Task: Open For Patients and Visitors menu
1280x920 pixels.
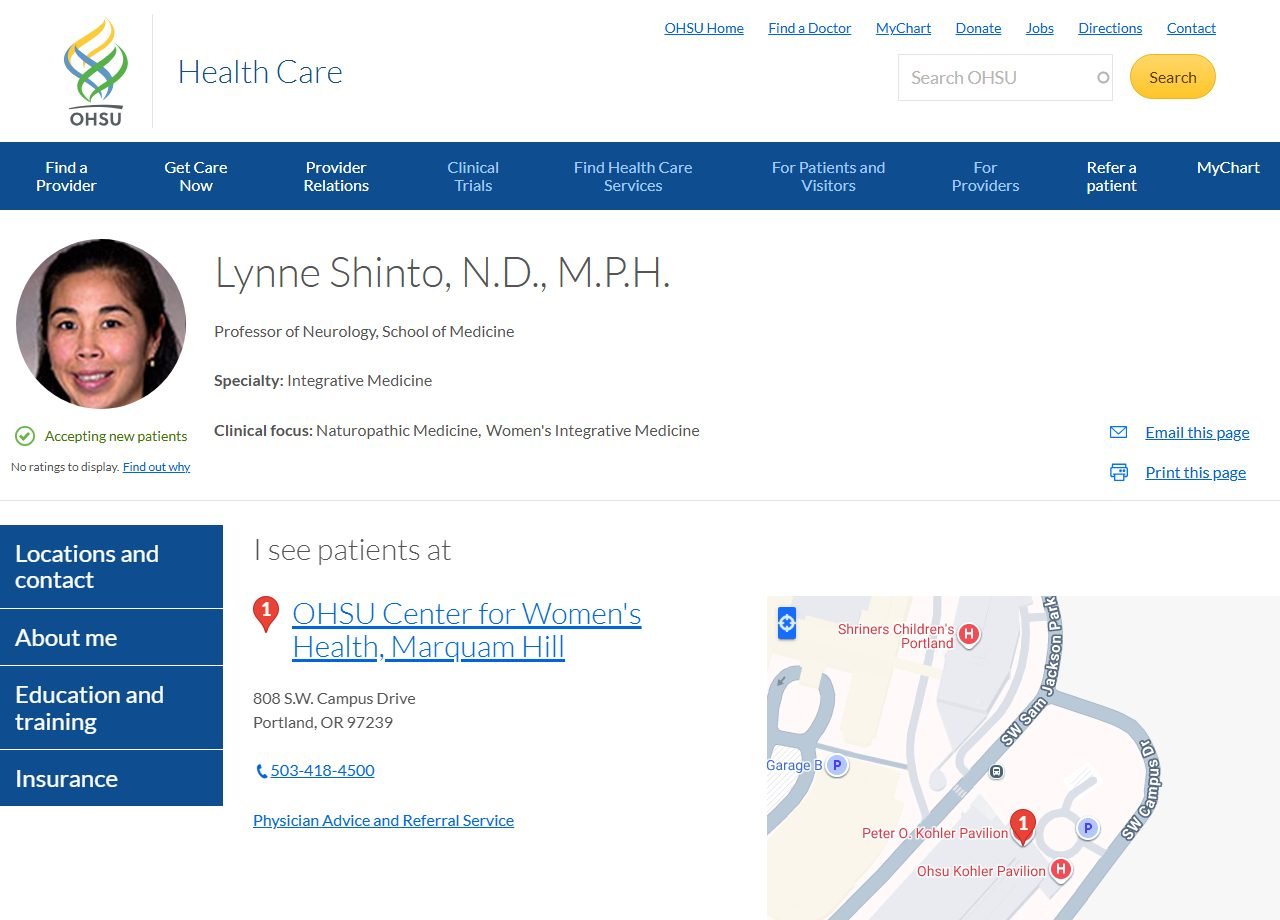Action: (828, 176)
